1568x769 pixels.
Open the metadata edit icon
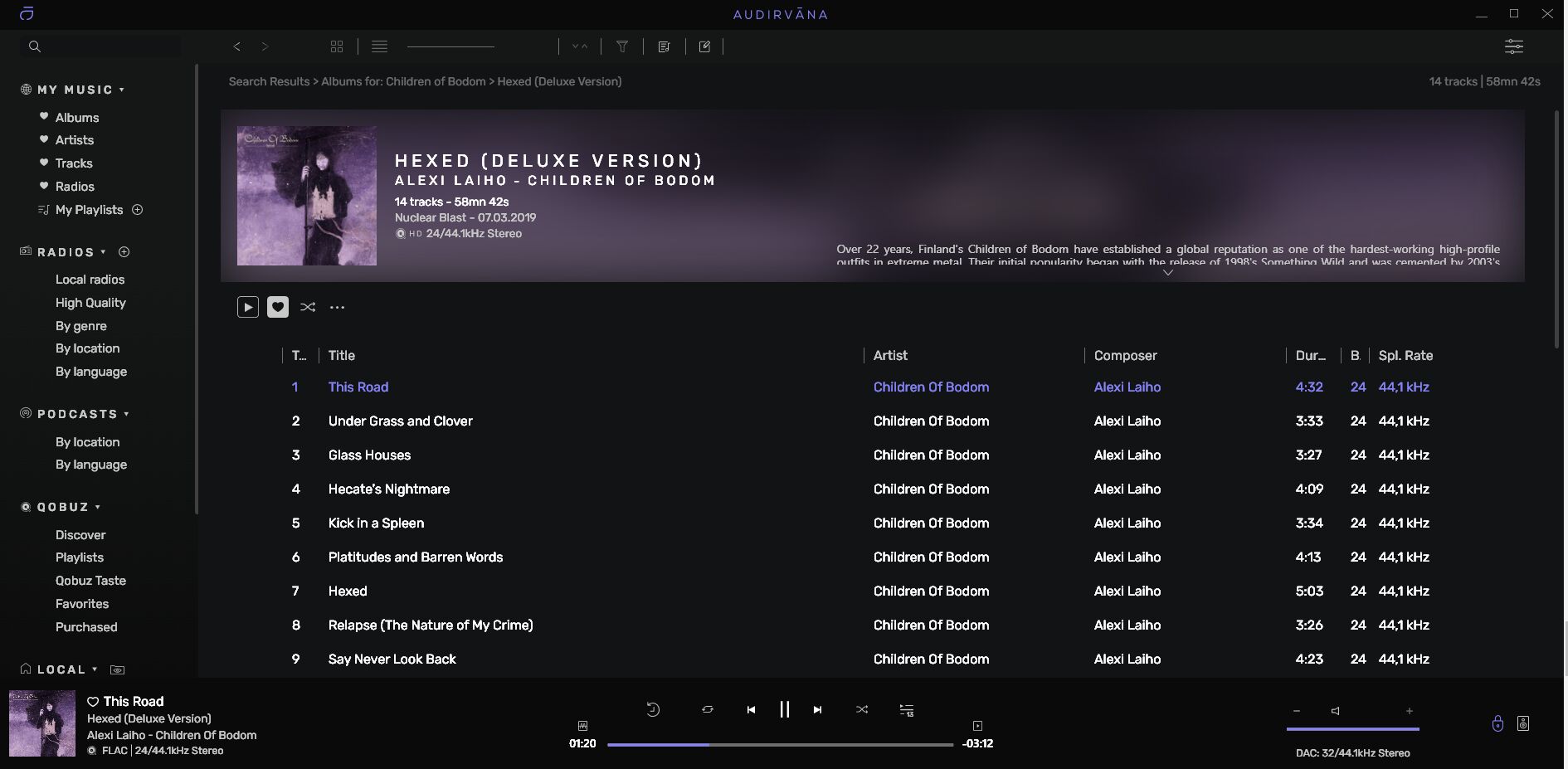point(704,46)
